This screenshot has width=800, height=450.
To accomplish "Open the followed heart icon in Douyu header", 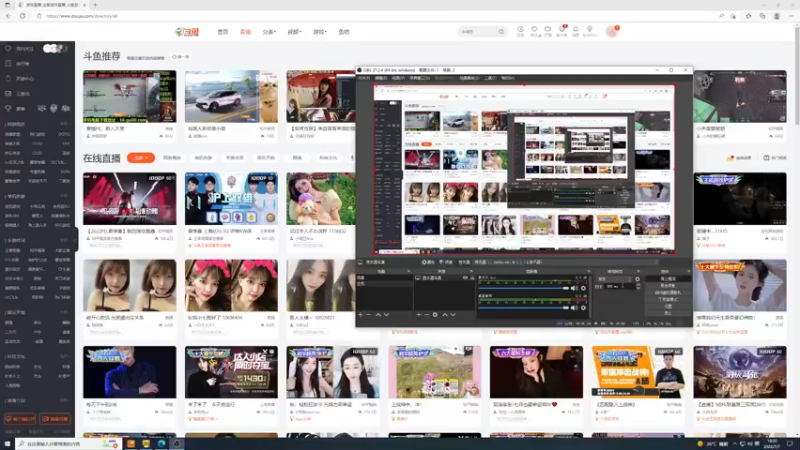I will click(534, 30).
